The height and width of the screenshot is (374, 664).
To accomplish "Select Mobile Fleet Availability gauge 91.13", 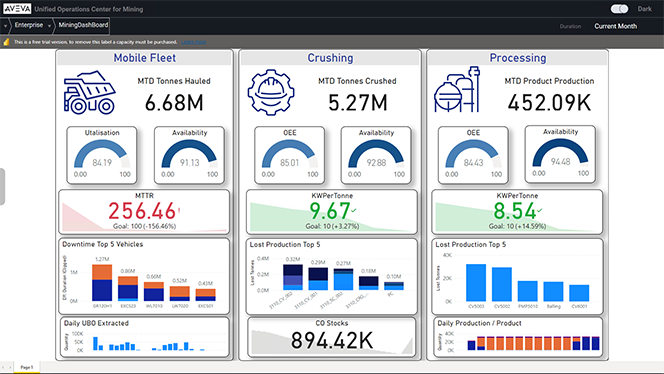I will click(x=189, y=155).
